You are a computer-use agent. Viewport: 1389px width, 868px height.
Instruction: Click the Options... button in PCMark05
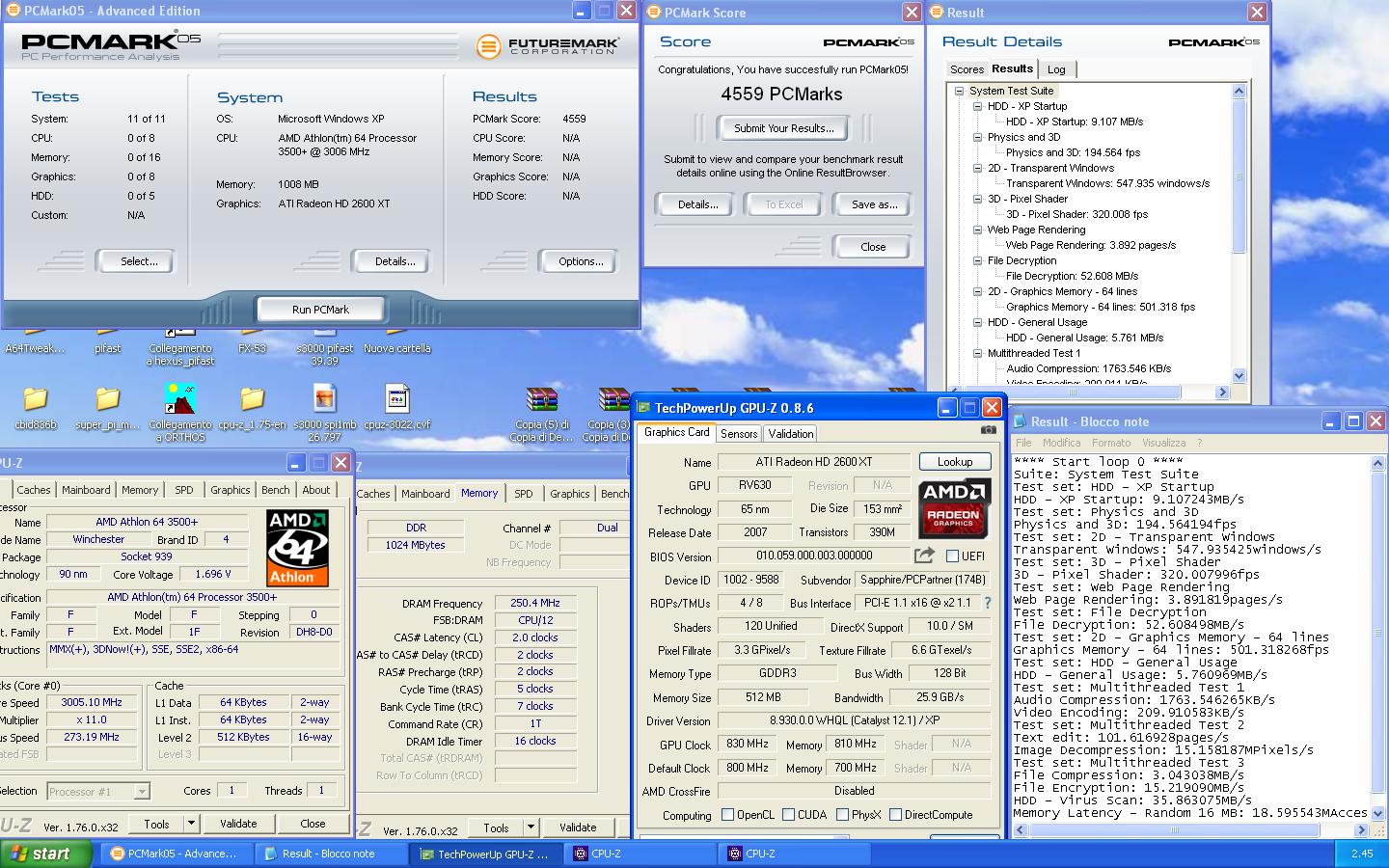[581, 261]
